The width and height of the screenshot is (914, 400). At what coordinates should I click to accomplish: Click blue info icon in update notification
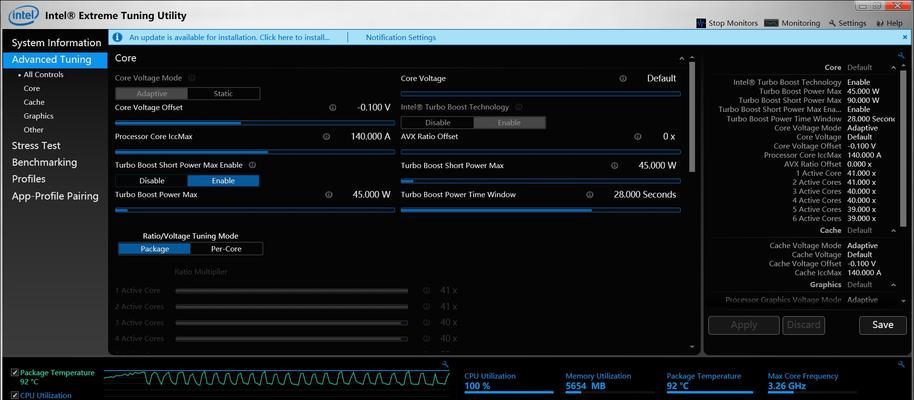pyautogui.click(x=118, y=37)
